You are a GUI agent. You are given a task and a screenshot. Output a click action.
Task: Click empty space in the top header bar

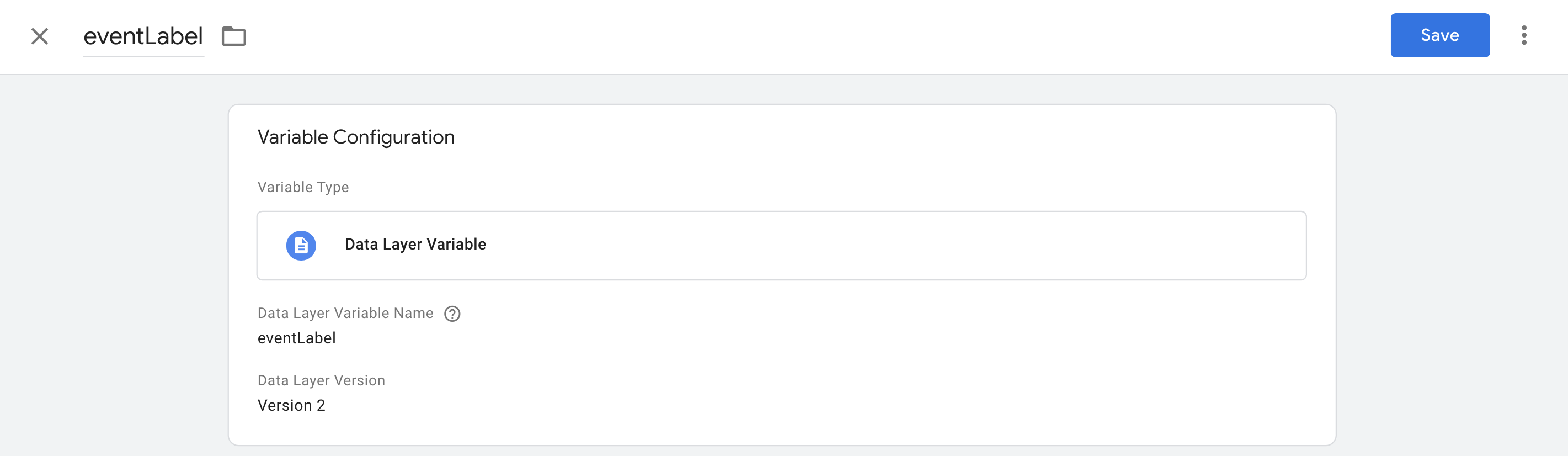pos(791,36)
